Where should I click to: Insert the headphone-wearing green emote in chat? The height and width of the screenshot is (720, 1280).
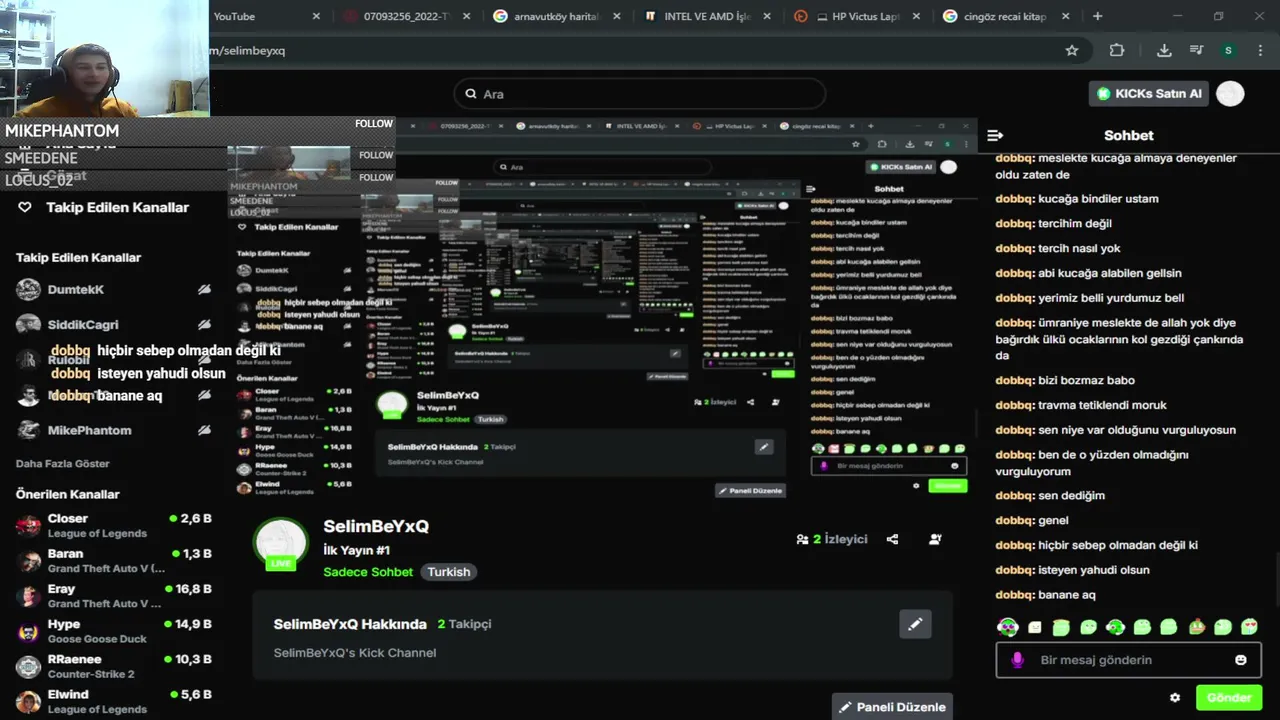pos(1007,627)
